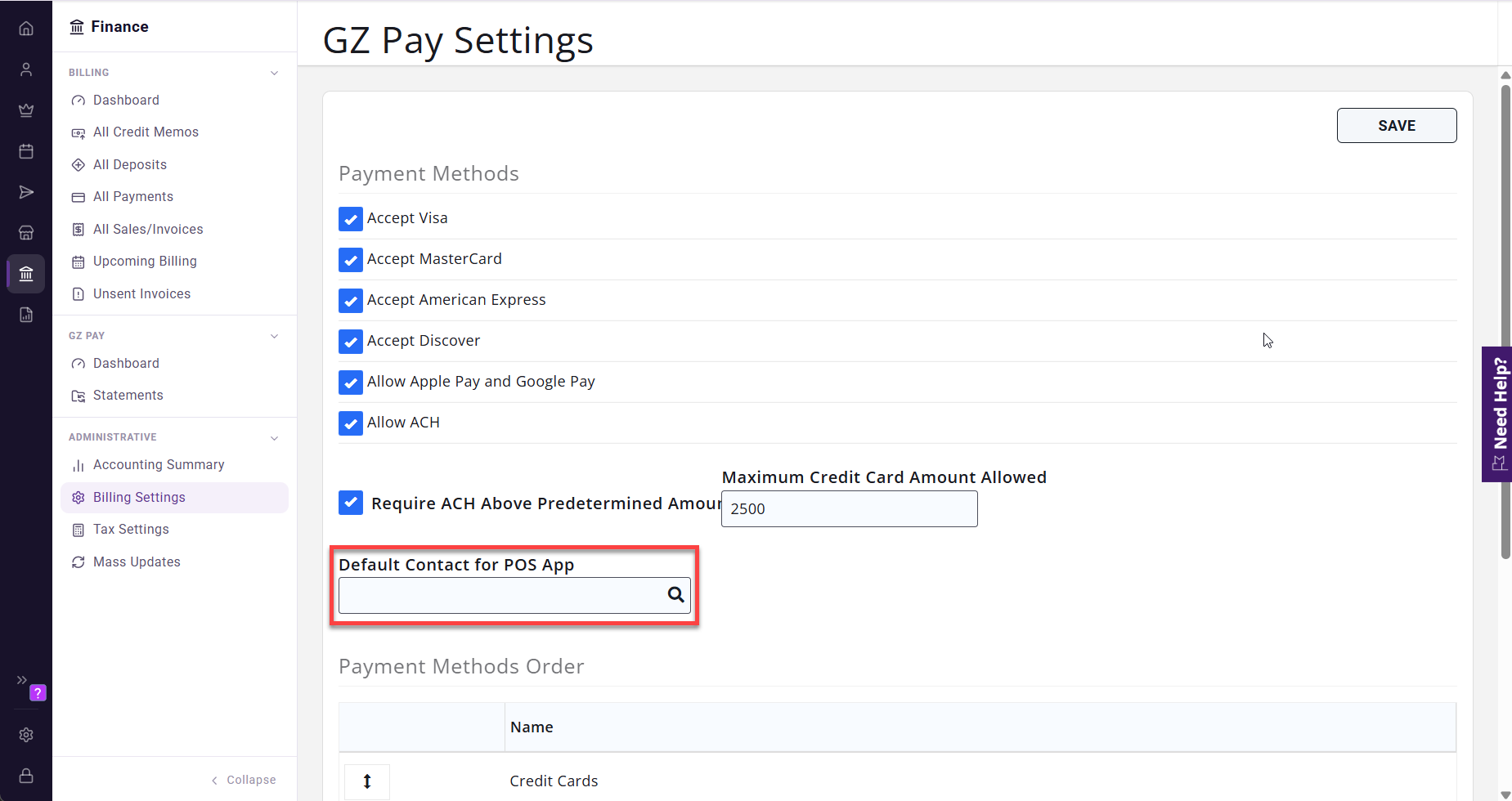Collapse the ADMINISTRATIVE section chevron
This screenshot has height=801, width=1512.
(x=275, y=438)
